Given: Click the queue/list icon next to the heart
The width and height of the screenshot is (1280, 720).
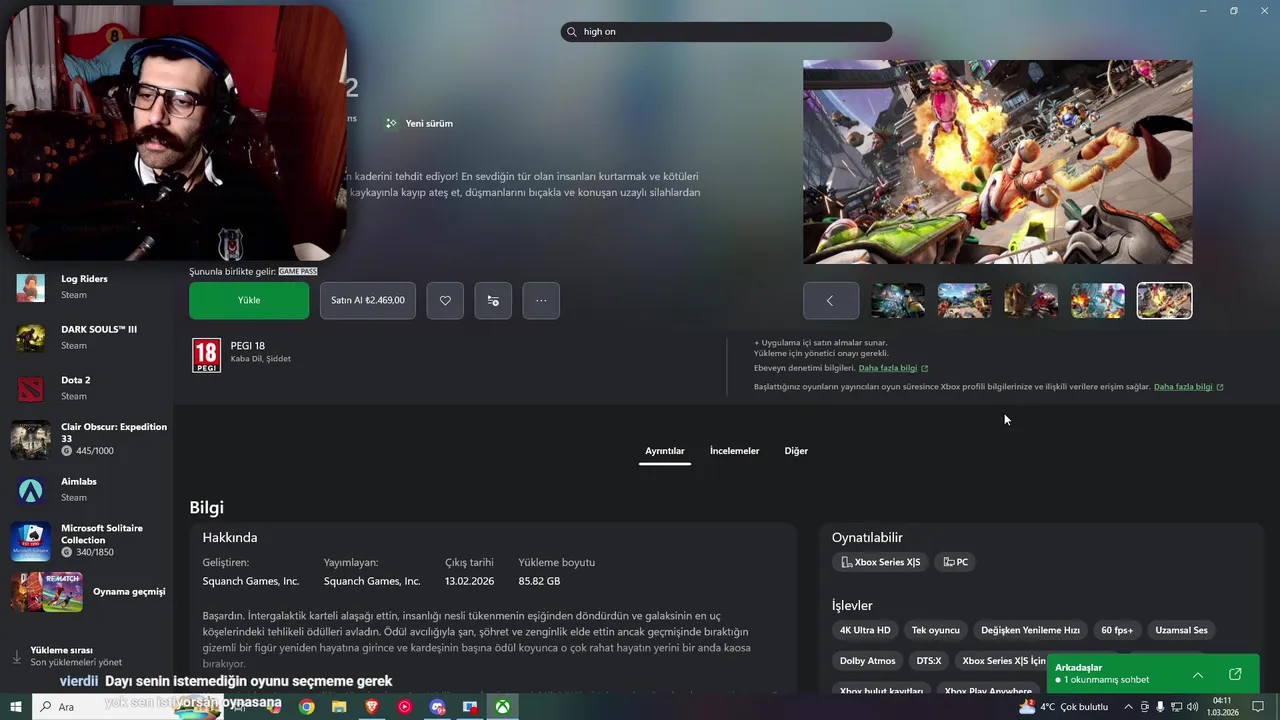Looking at the screenshot, I should coord(493,300).
